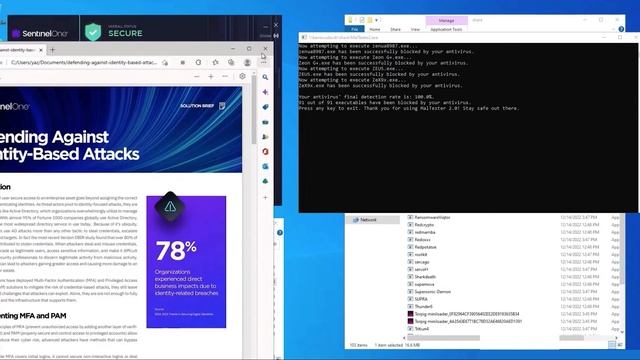Click the warning triangle icon in the PDF
This screenshot has height=360, width=640.
pyautogui.click(x=170, y=207)
